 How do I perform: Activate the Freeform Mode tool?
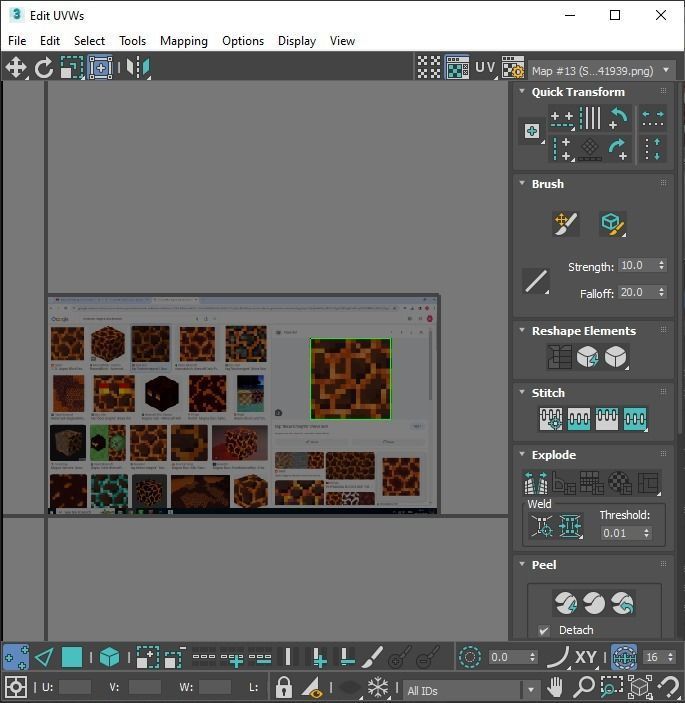coord(100,68)
